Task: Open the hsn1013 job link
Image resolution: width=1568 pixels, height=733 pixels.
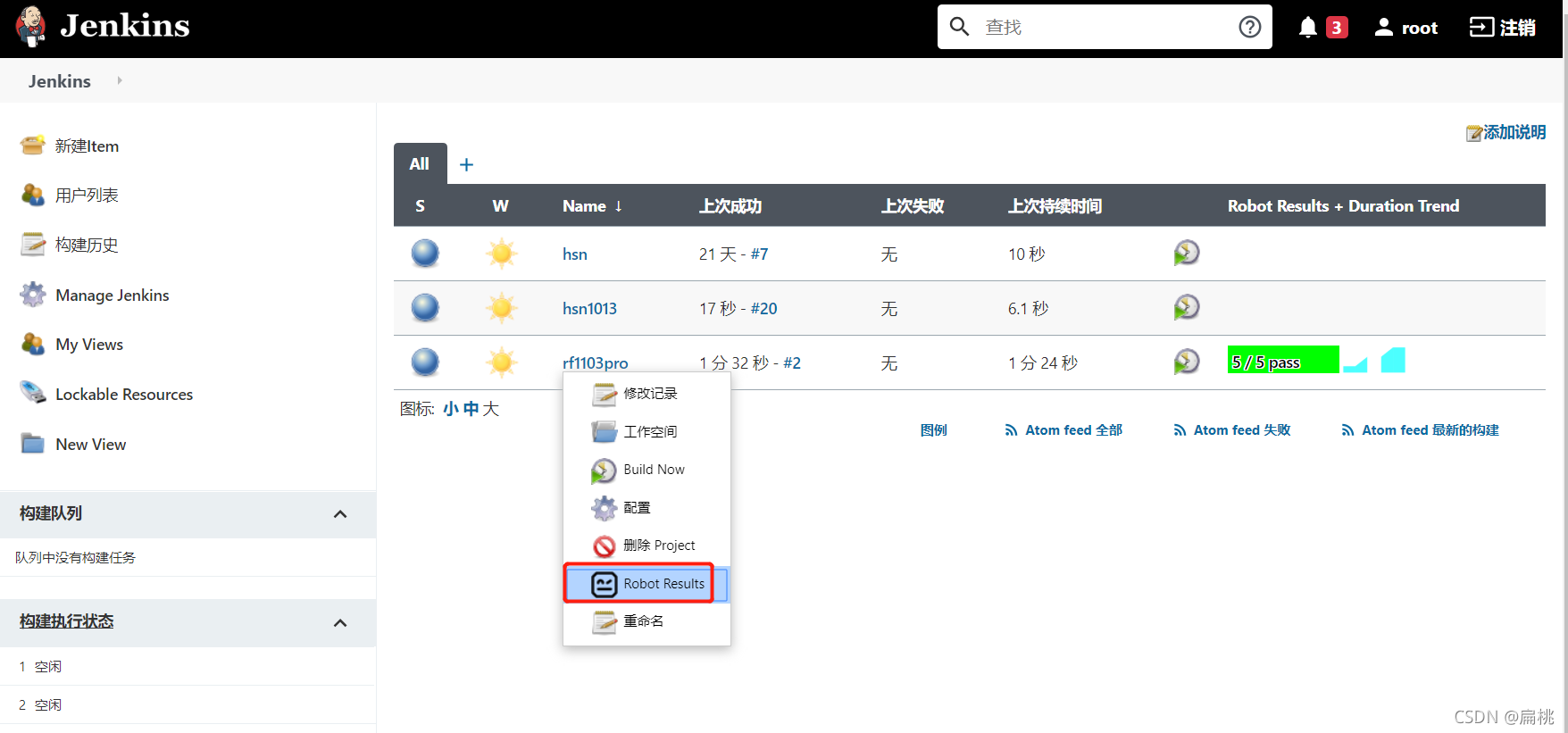Action: (589, 308)
